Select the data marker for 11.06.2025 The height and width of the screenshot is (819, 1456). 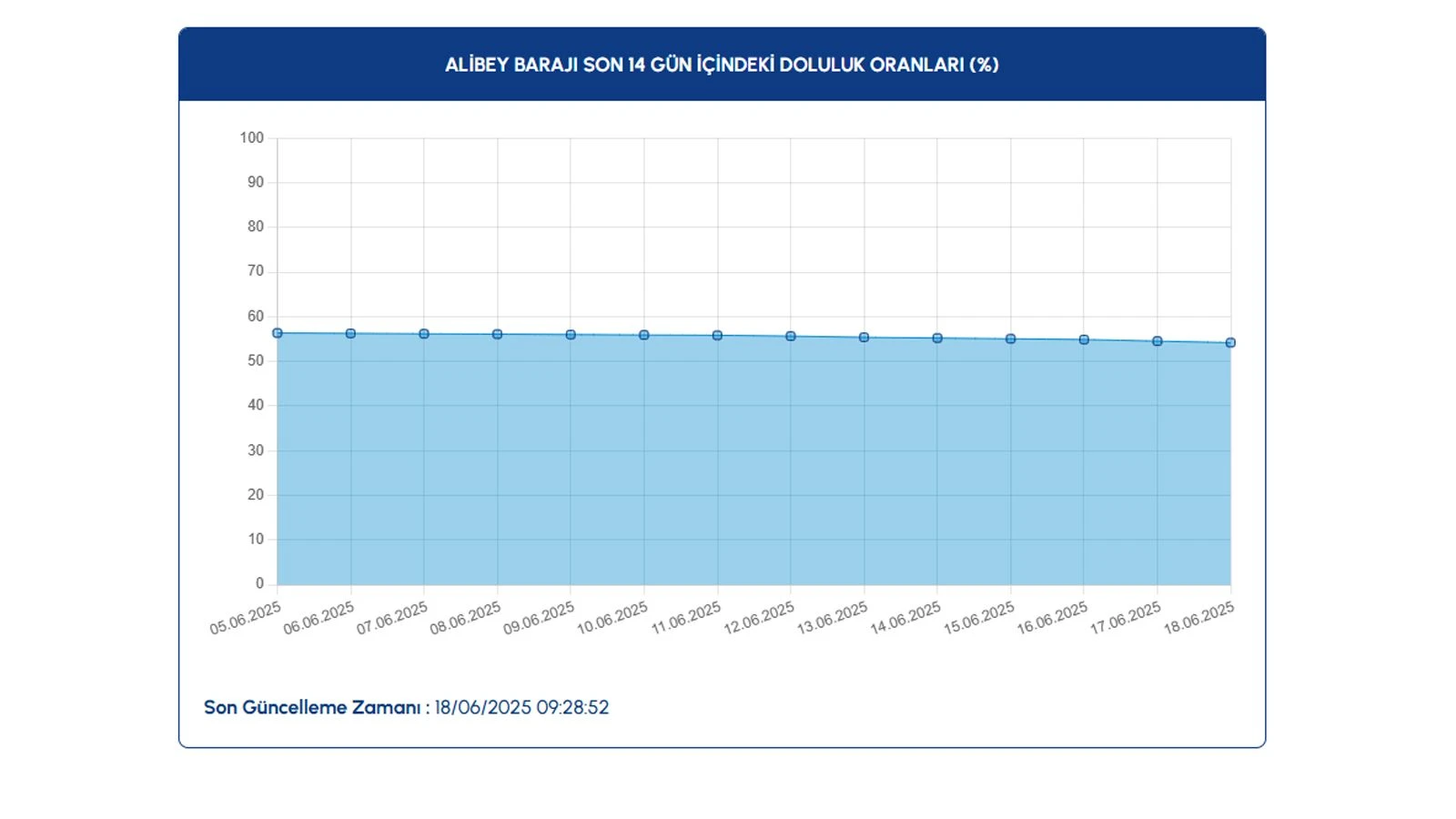pos(717,336)
